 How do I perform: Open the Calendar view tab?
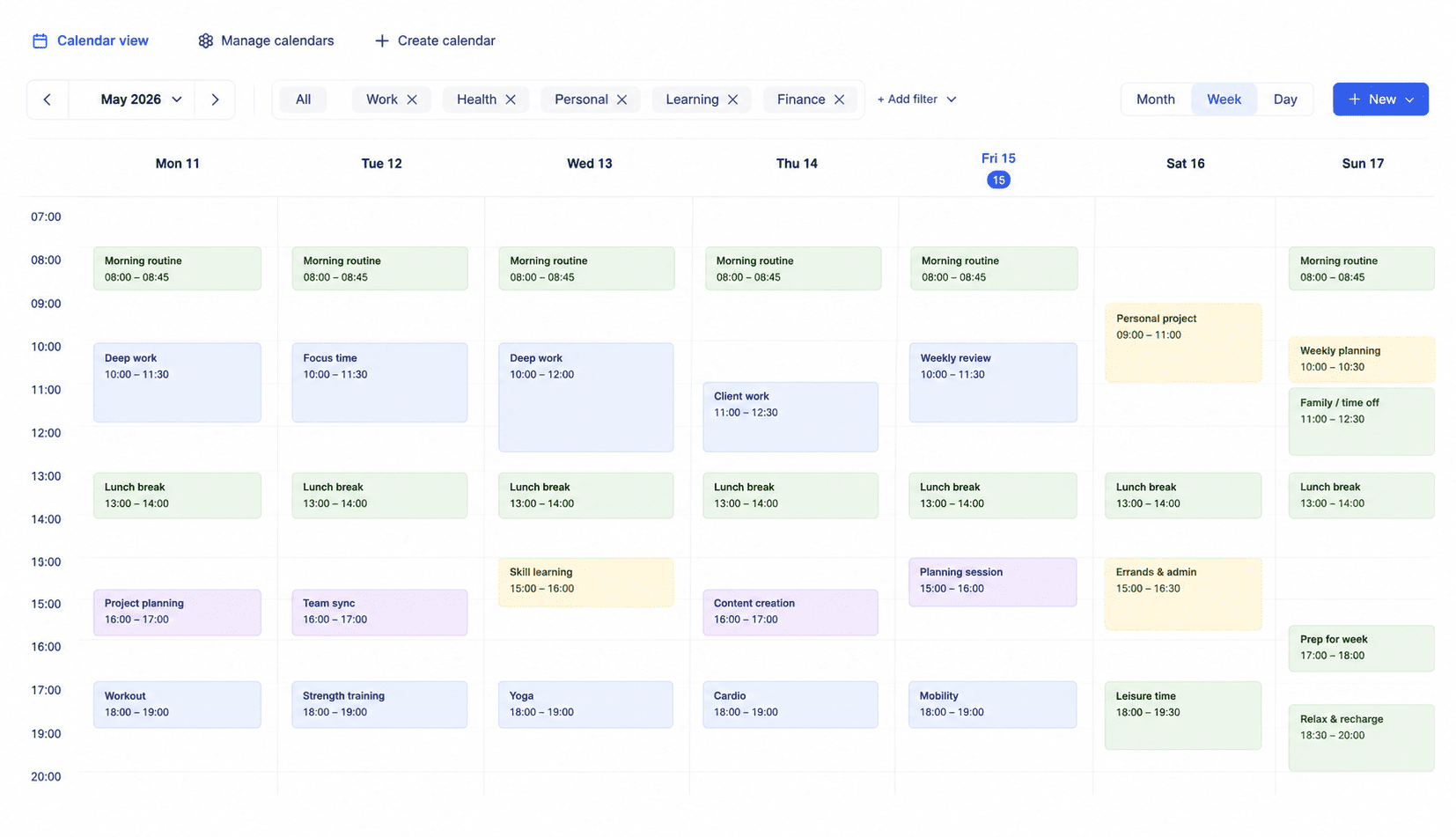click(91, 40)
